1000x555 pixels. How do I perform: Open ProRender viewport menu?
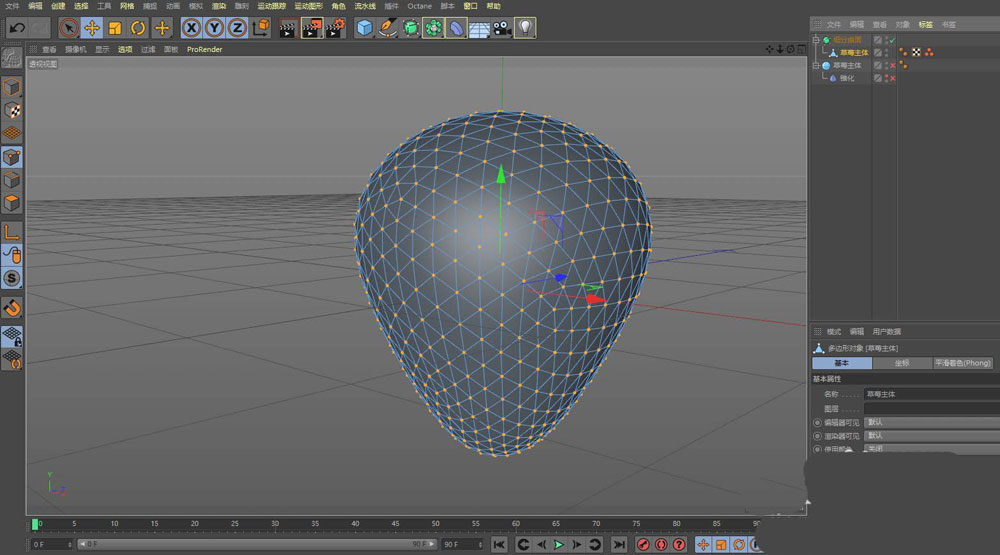pyautogui.click(x=204, y=49)
